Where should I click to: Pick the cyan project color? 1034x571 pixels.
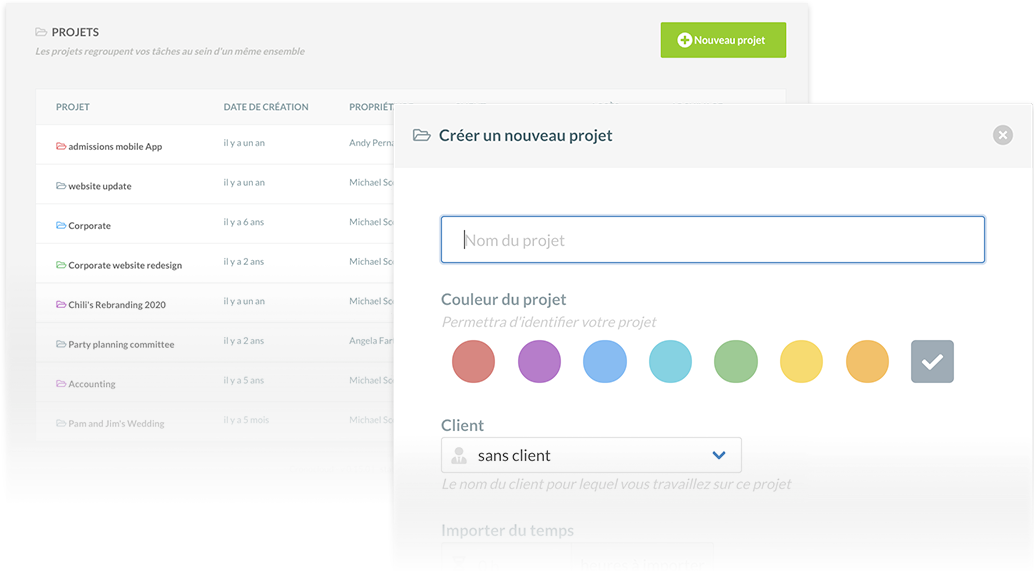(670, 361)
